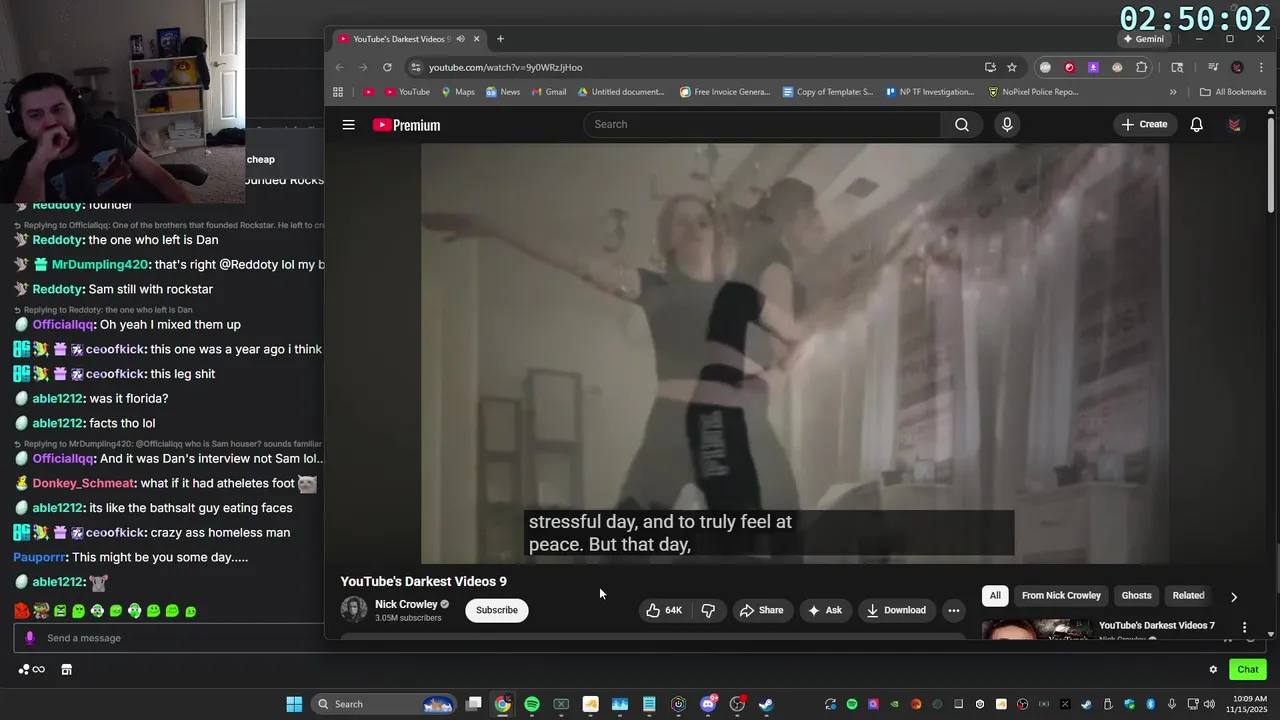The image size is (1280, 720).
Task: Open Spotify from the taskbar
Action: pyautogui.click(x=532, y=704)
